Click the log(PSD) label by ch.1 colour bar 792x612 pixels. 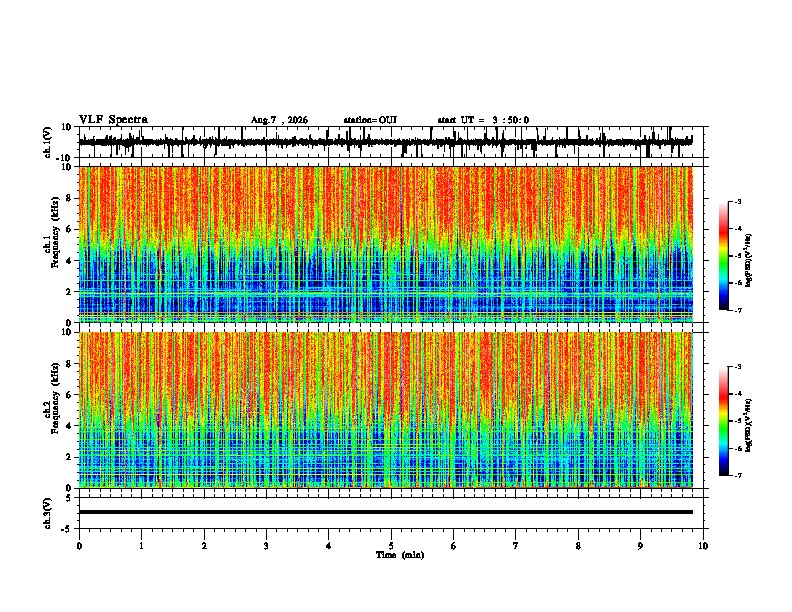tap(749, 260)
